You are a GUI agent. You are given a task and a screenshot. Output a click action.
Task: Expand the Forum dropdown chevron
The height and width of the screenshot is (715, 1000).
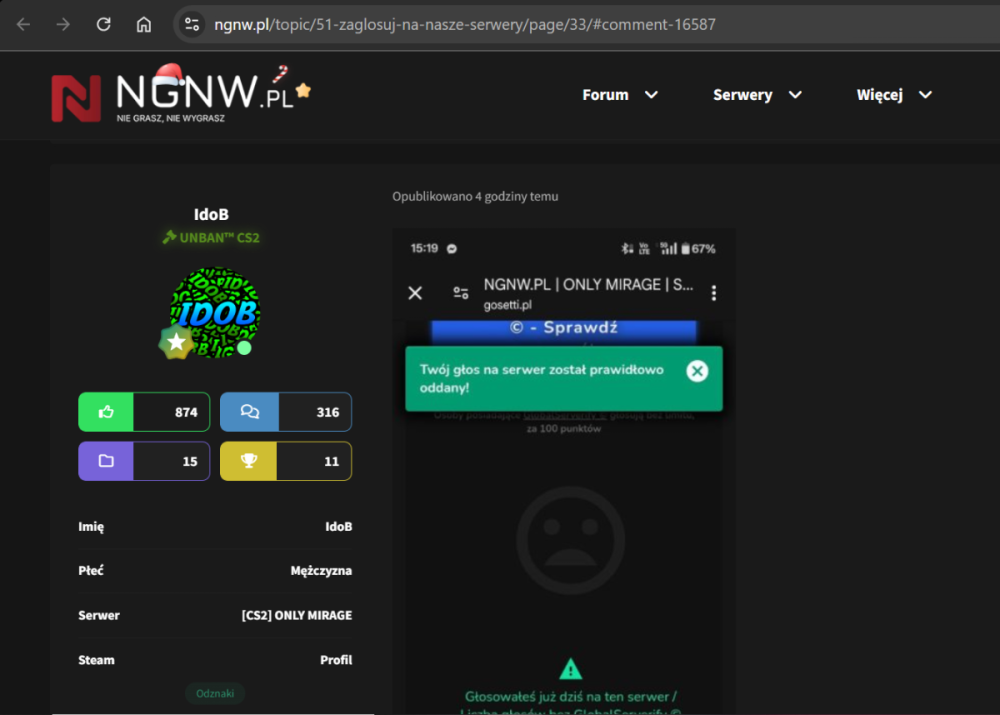[x=651, y=95]
